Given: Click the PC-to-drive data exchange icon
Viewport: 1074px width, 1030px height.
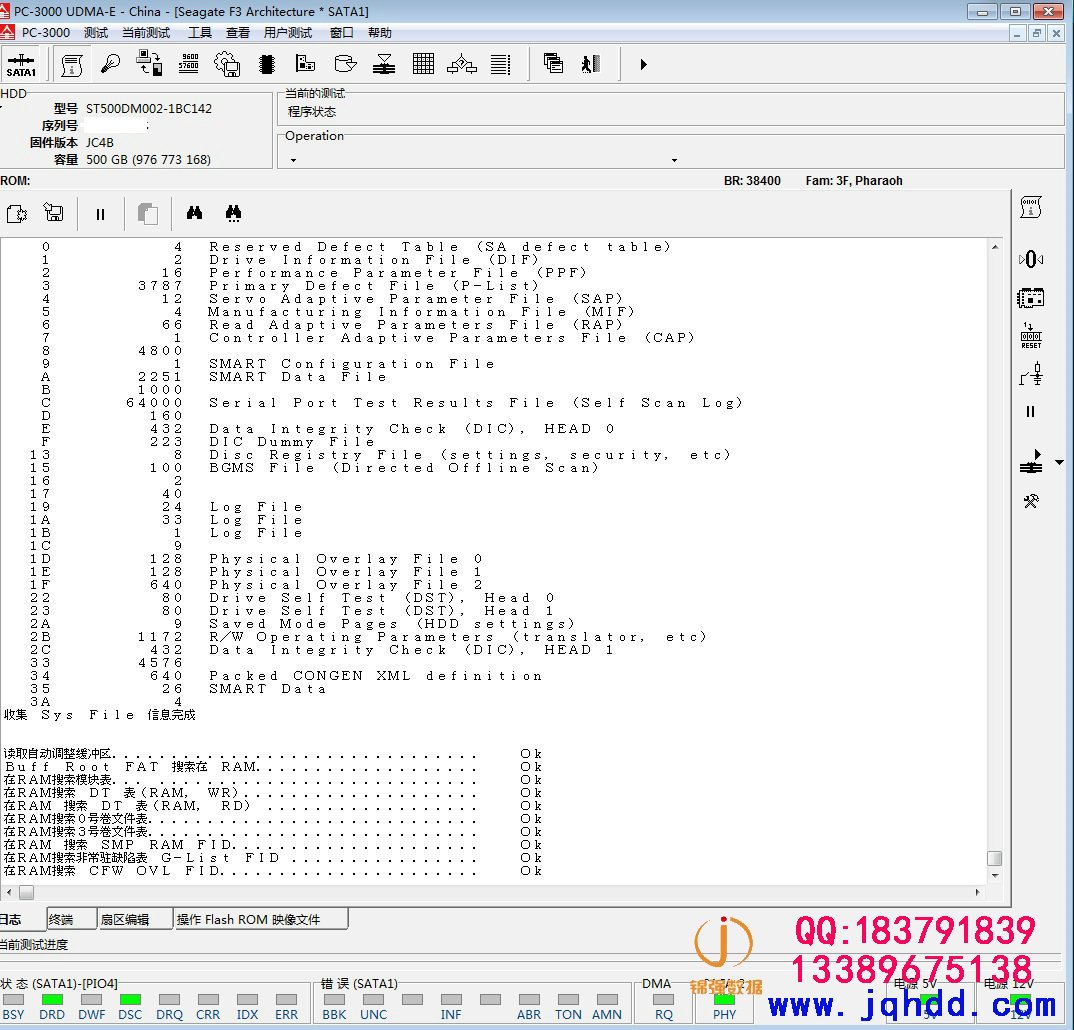Looking at the screenshot, I should [x=149, y=64].
